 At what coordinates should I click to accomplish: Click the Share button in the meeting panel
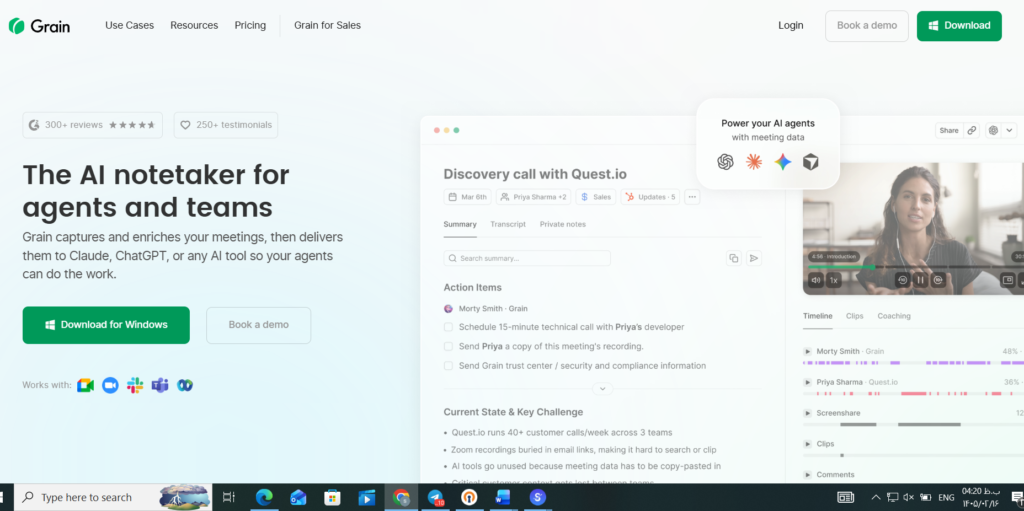coord(949,131)
